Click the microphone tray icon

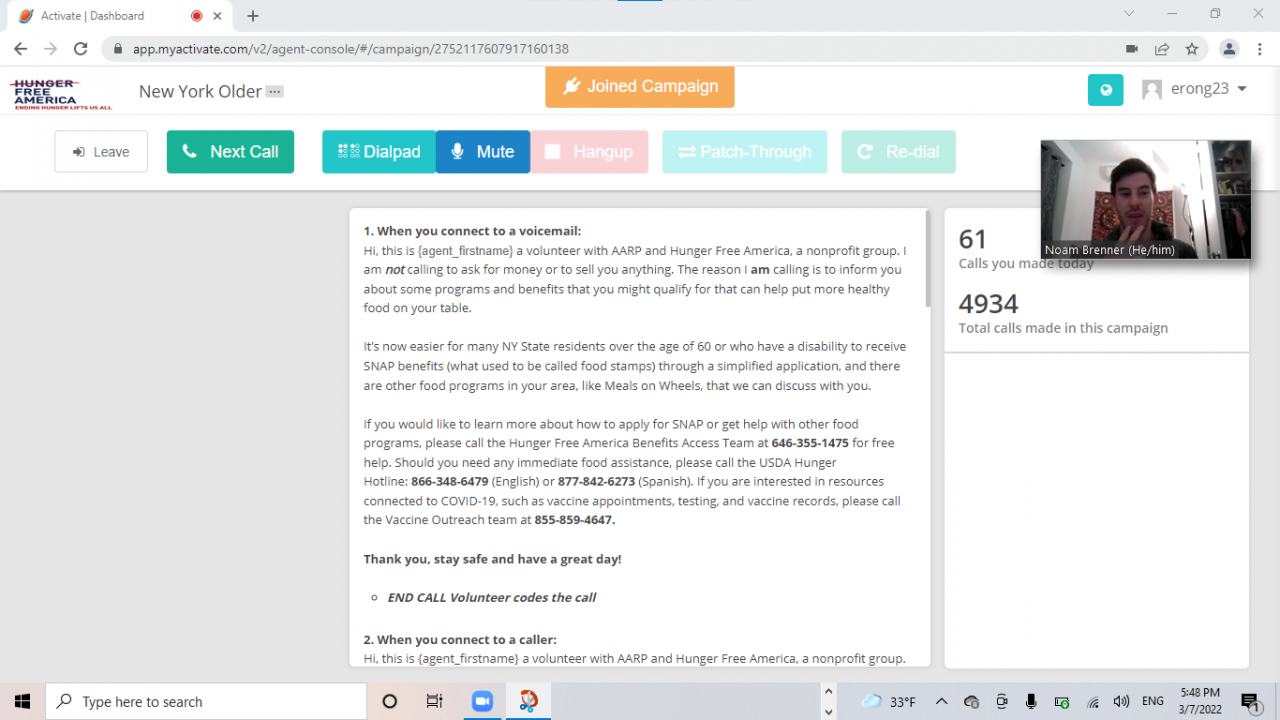tap(1031, 702)
